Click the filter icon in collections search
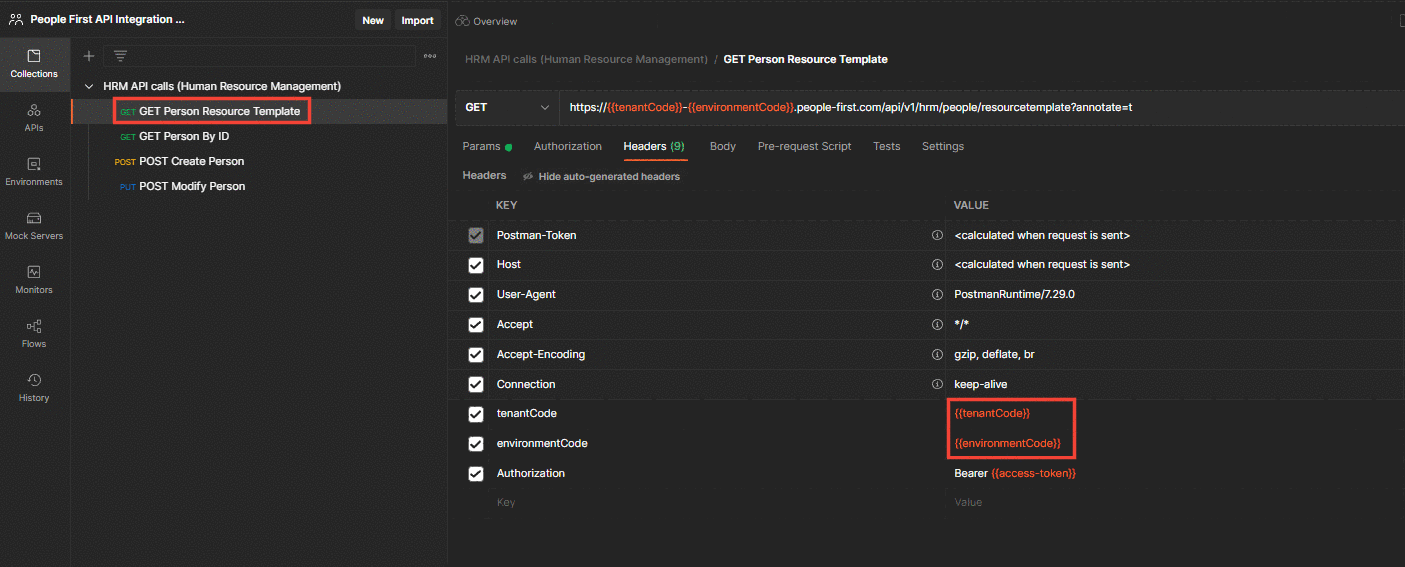The height and width of the screenshot is (567, 1405). pos(120,56)
